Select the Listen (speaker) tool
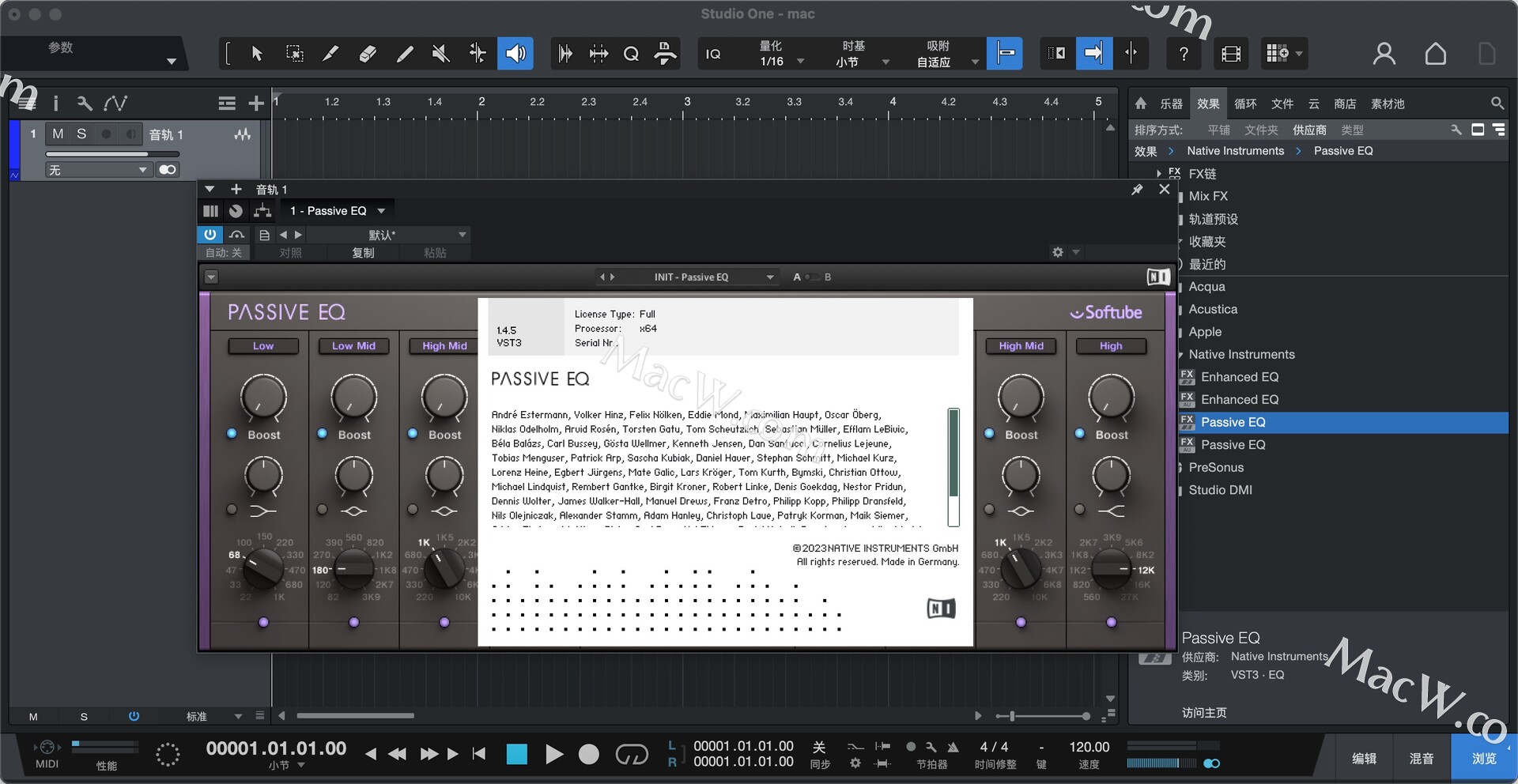Viewport: 1518px width, 784px height. point(515,54)
